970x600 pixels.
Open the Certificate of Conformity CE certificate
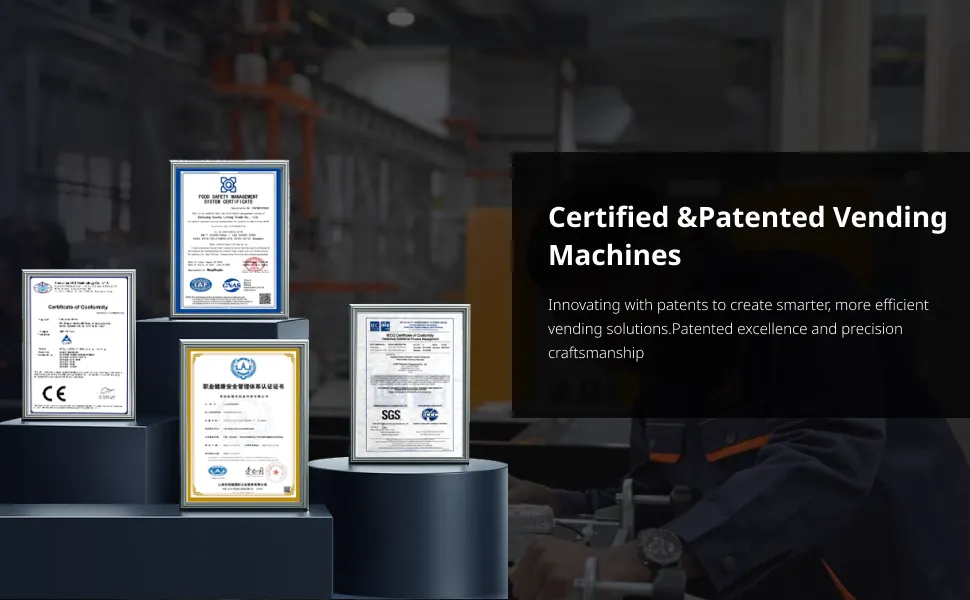pos(78,343)
